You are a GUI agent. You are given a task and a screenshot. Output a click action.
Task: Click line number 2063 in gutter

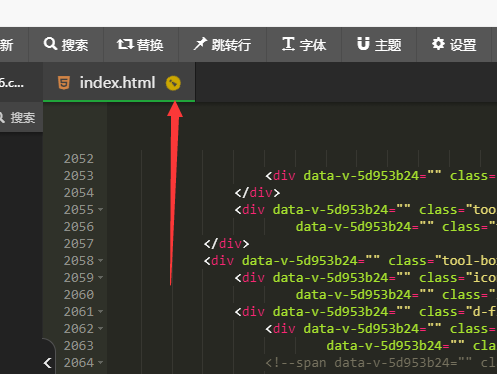79,346
